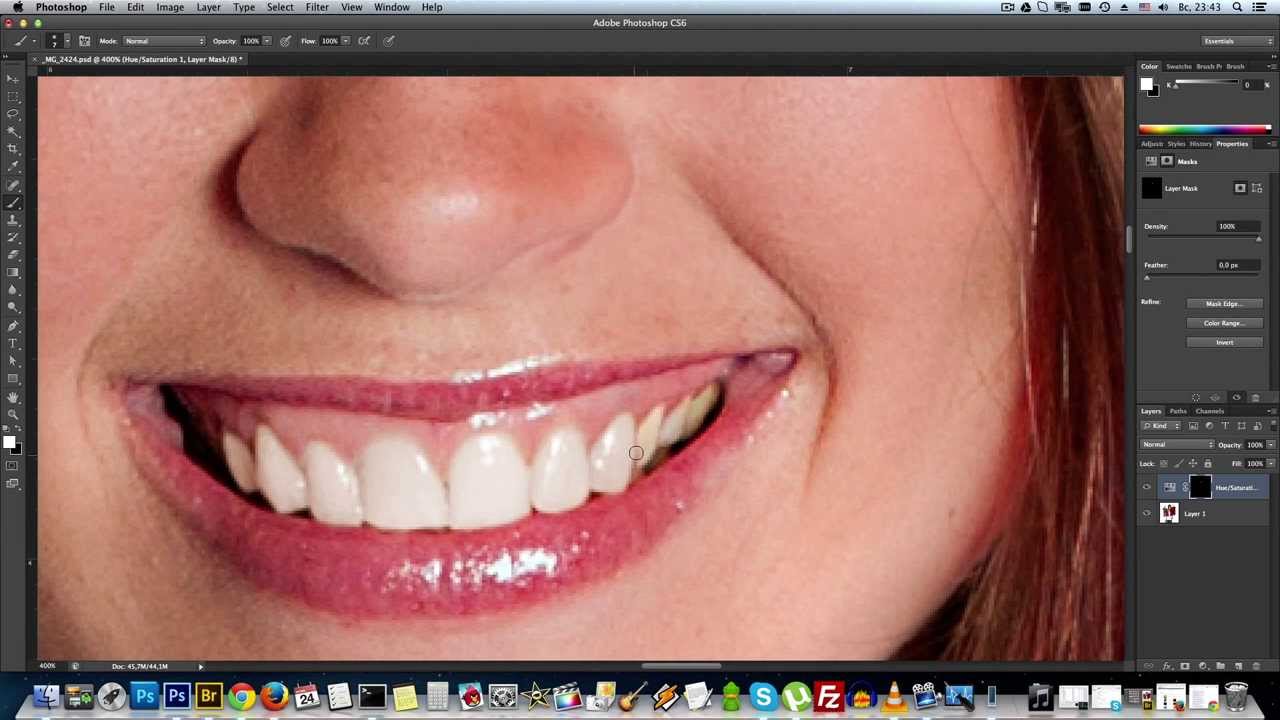Toggle lock transparent pixels

[x=1163, y=463]
